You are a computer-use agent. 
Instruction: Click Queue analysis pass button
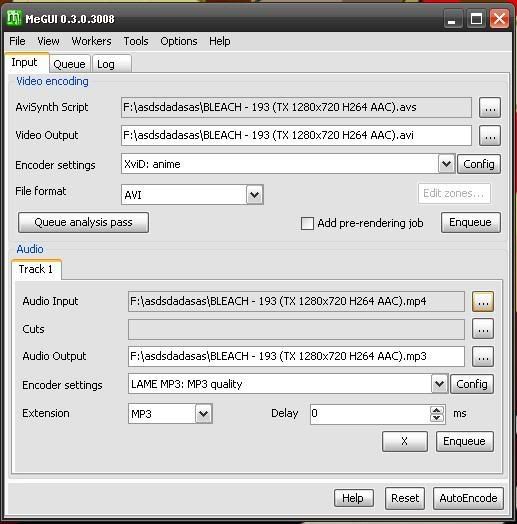(x=84, y=223)
